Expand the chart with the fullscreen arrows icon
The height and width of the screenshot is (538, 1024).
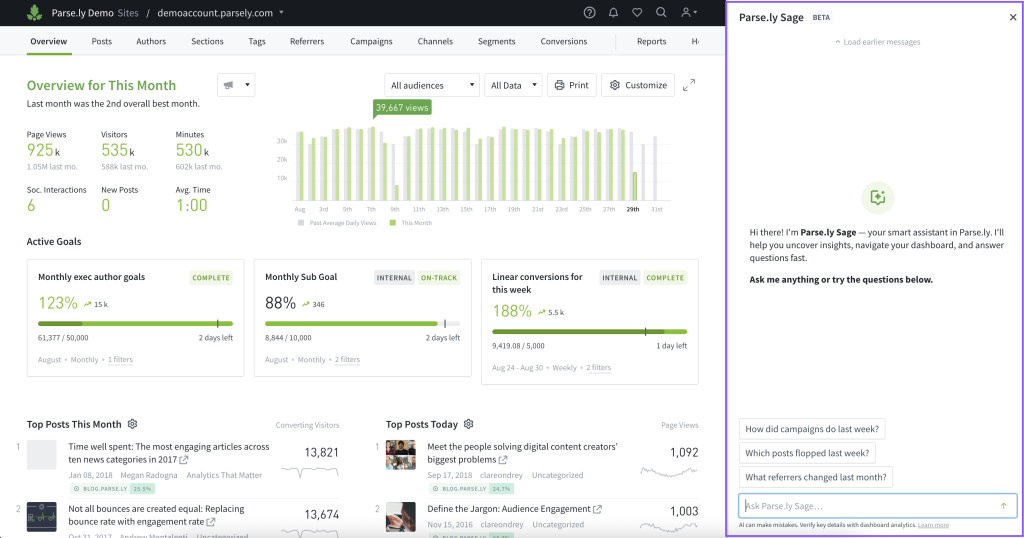pyautogui.click(x=689, y=86)
